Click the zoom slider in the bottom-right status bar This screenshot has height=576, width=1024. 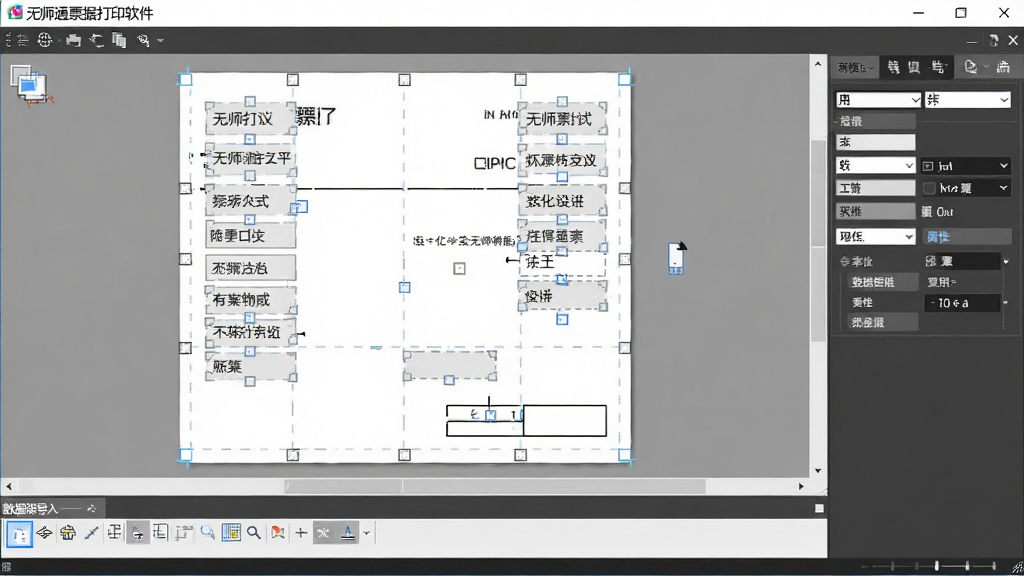936,566
